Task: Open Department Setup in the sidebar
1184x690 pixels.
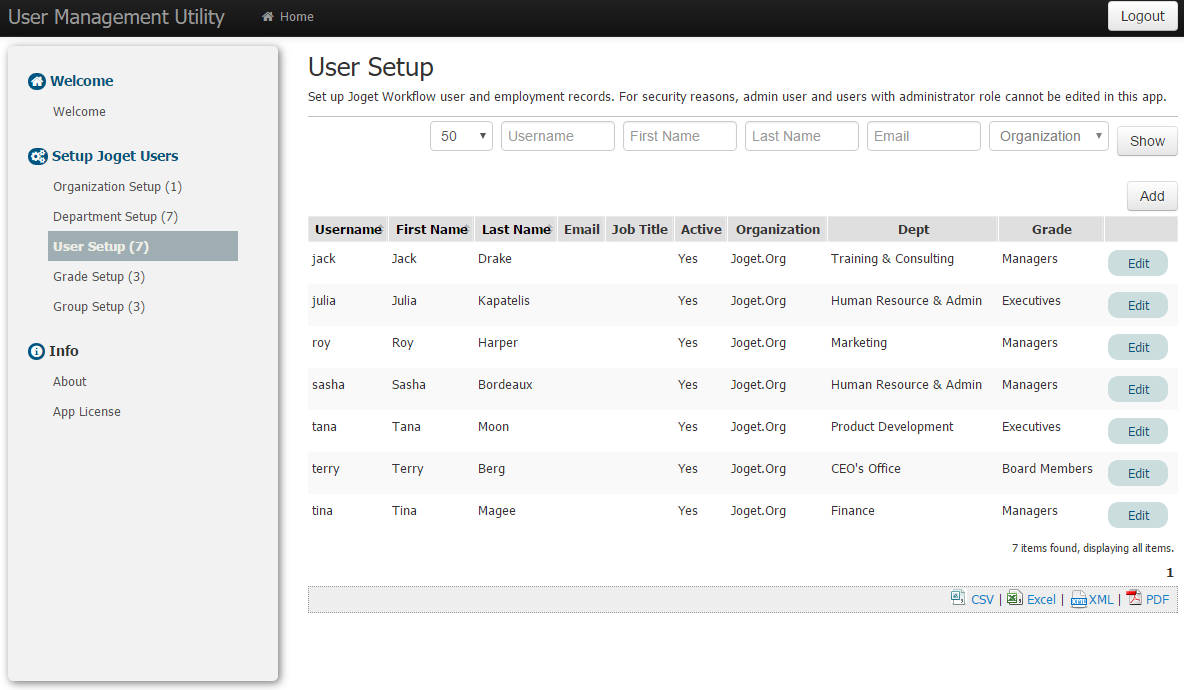Action: tap(115, 217)
